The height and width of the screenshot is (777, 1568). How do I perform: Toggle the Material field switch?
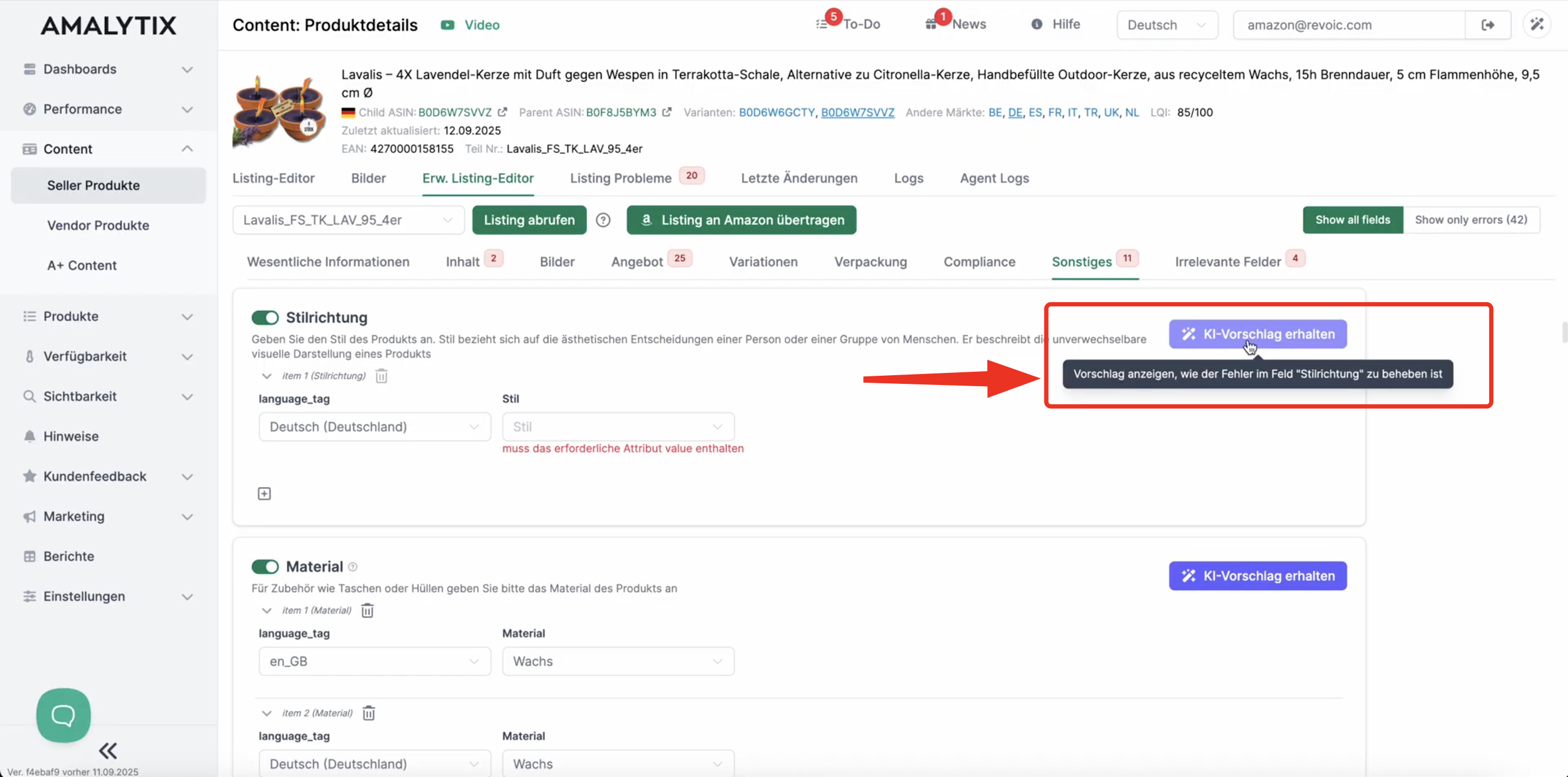coord(265,566)
